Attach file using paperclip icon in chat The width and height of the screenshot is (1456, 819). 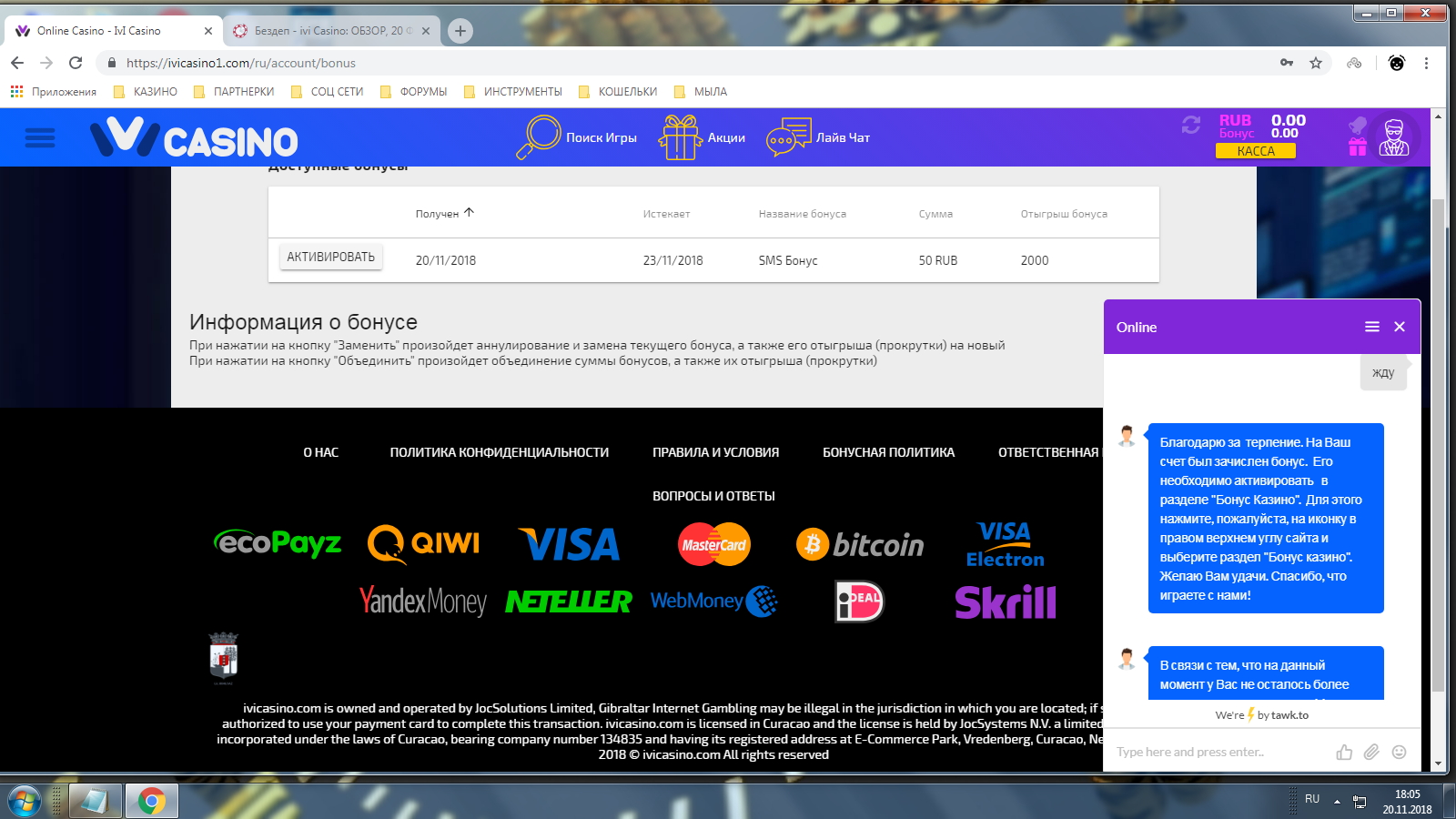coord(1371,752)
